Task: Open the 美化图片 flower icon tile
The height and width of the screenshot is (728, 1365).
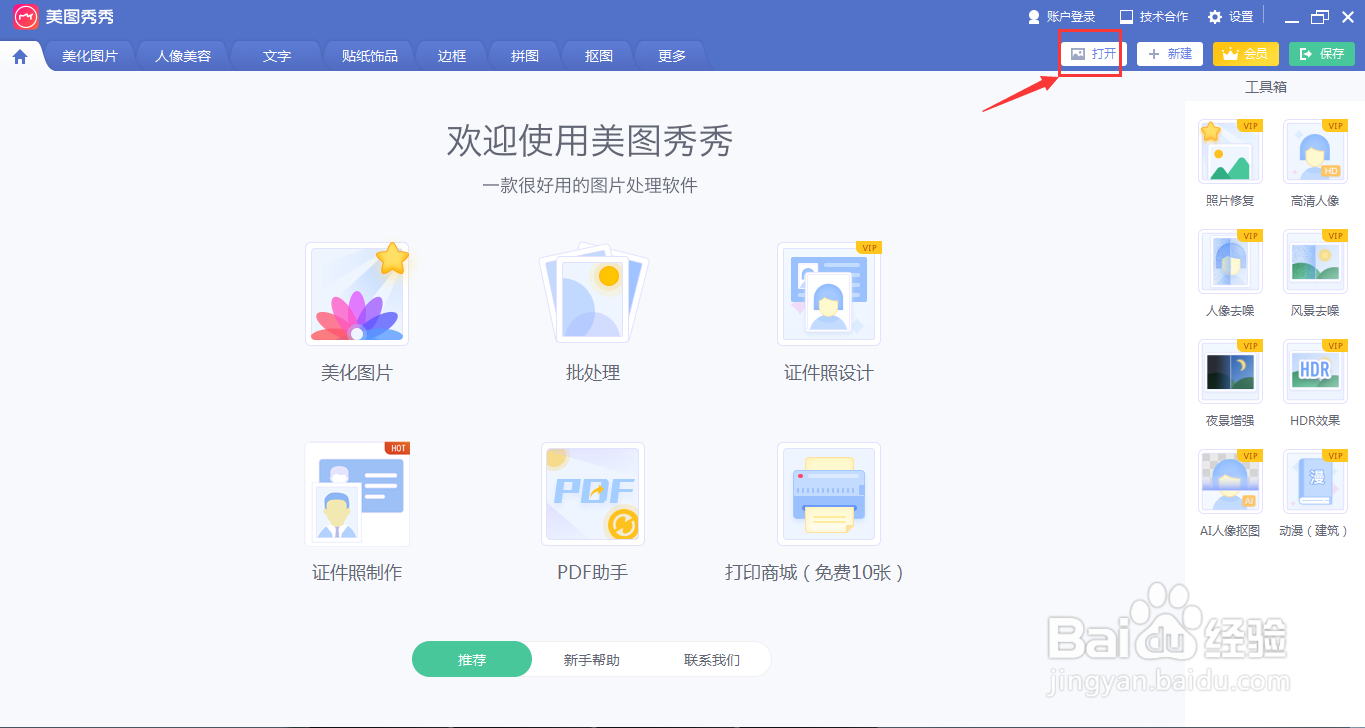Action: 357,294
